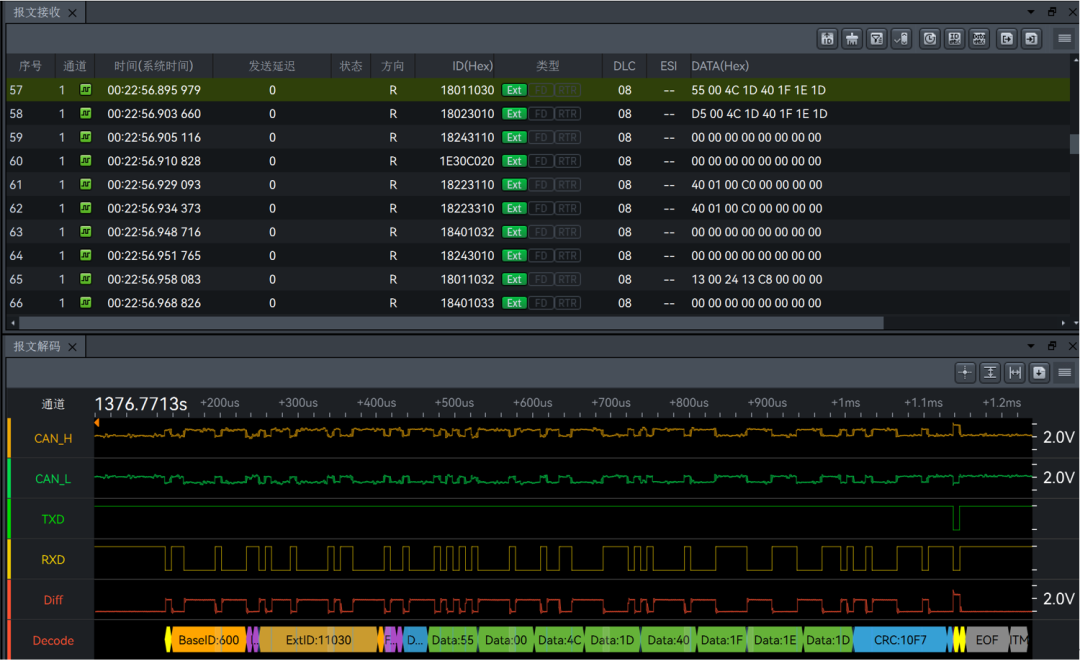Close the 报文接收 tab

point(72,13)
